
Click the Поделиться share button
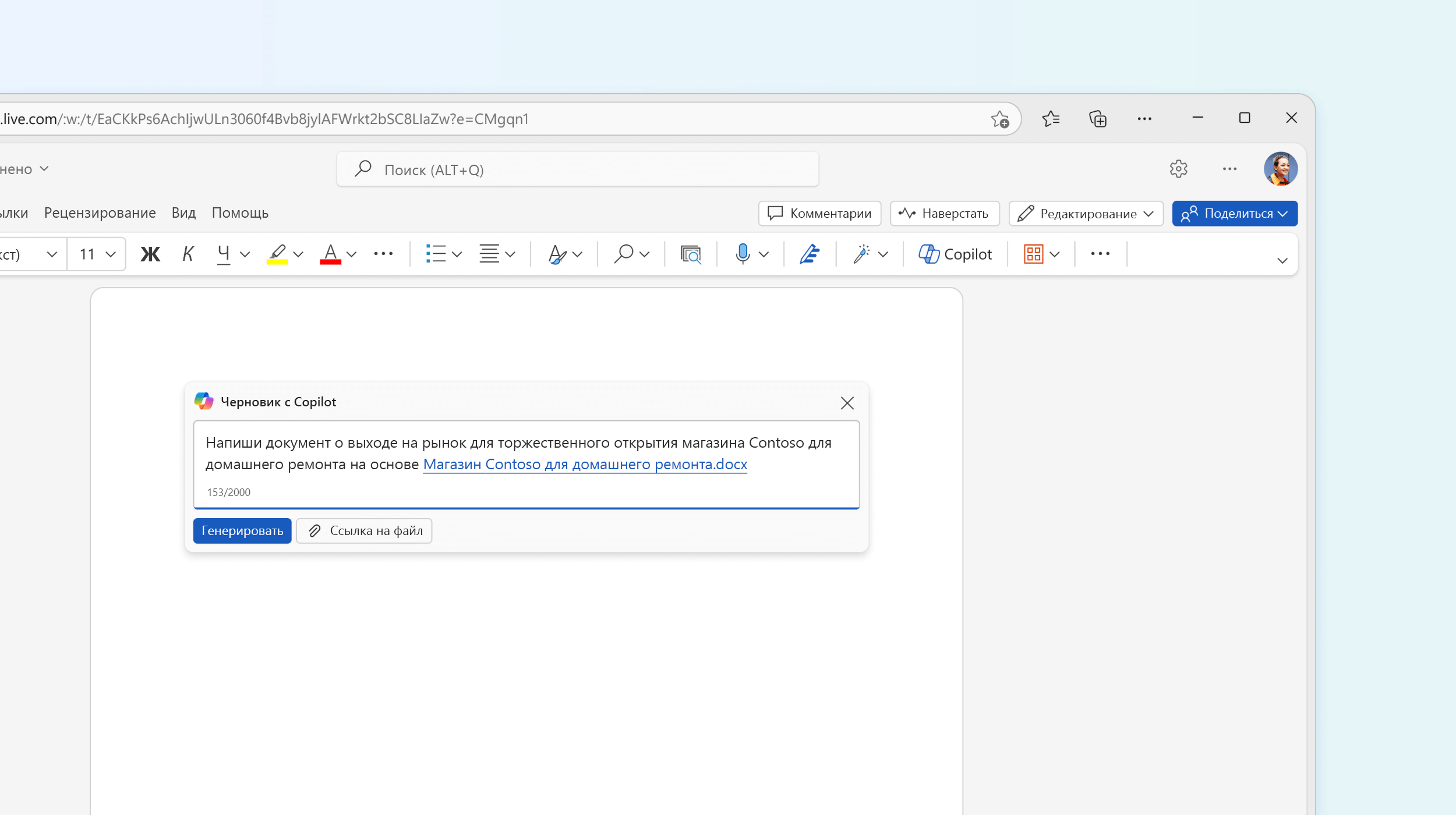click(1235, 214)
